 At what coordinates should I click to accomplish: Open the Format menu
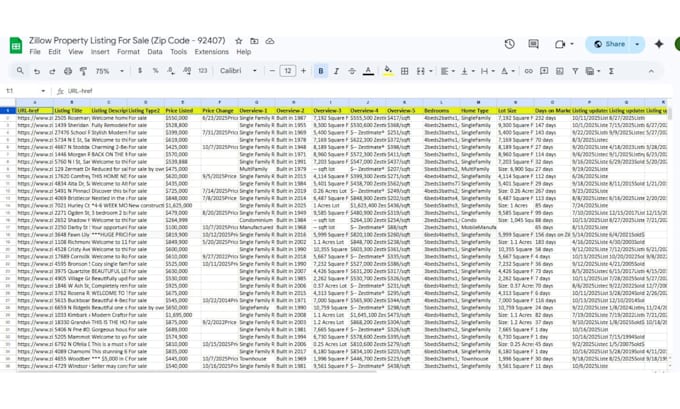[x=128, y=52]
